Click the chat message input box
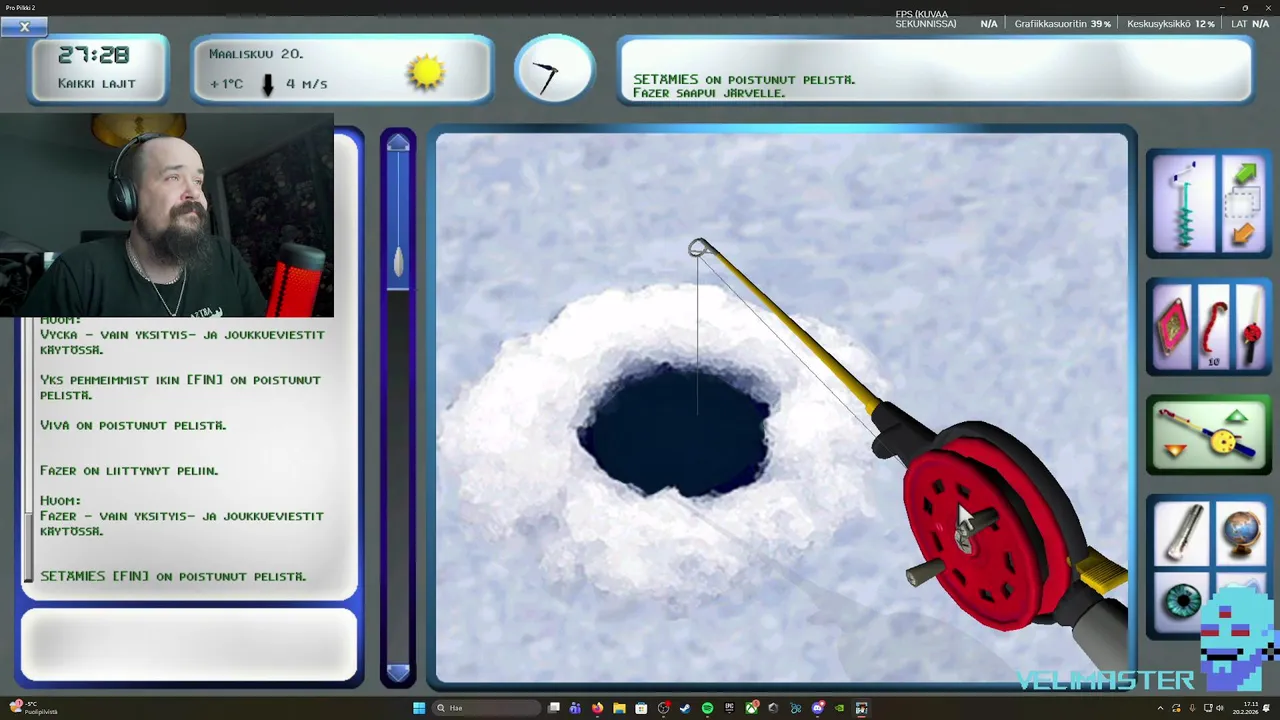This screenshot has height=720, width=1280. (189, 645)
